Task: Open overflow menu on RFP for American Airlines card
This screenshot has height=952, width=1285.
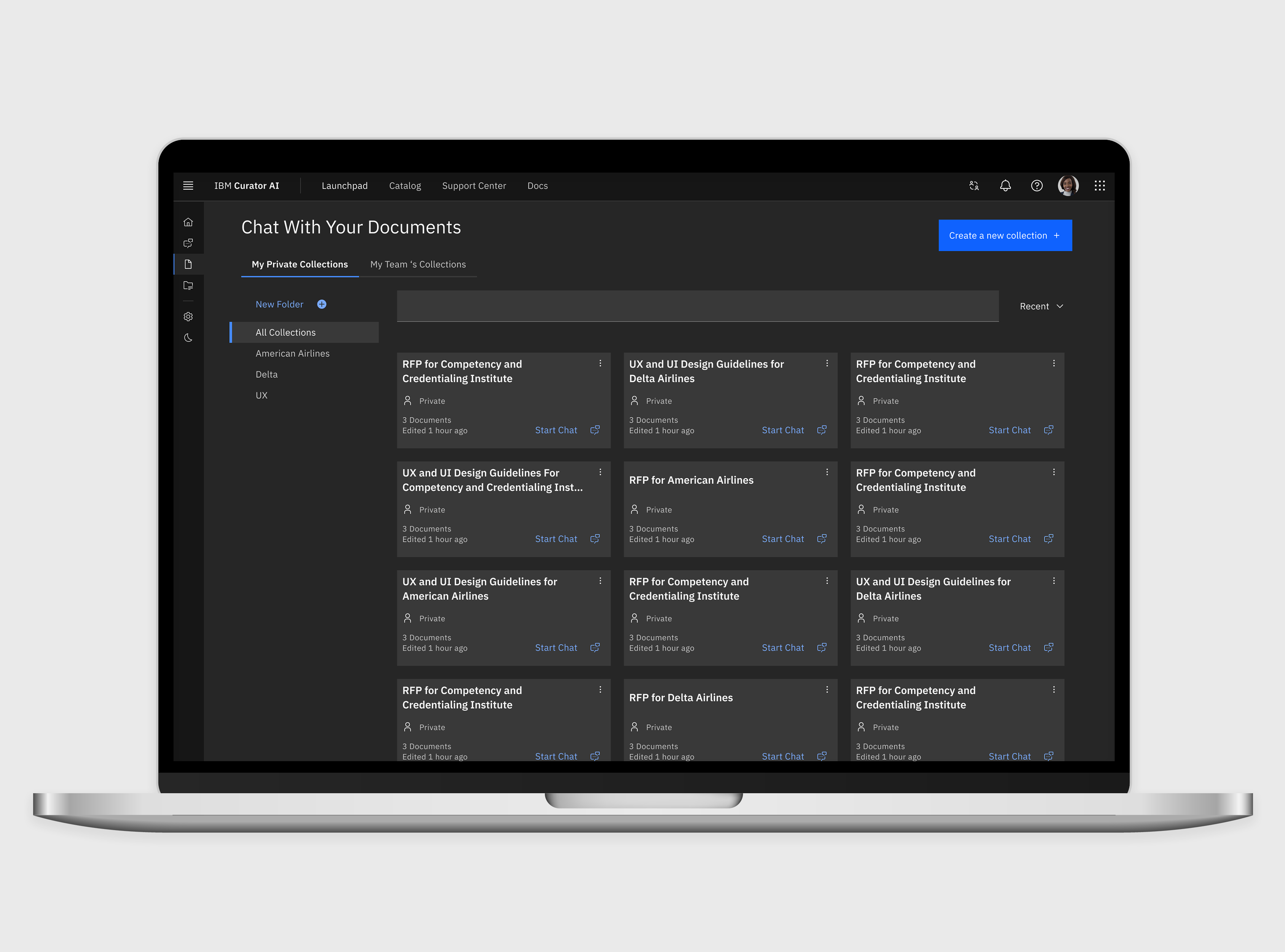Action: [x=827, y=472]
